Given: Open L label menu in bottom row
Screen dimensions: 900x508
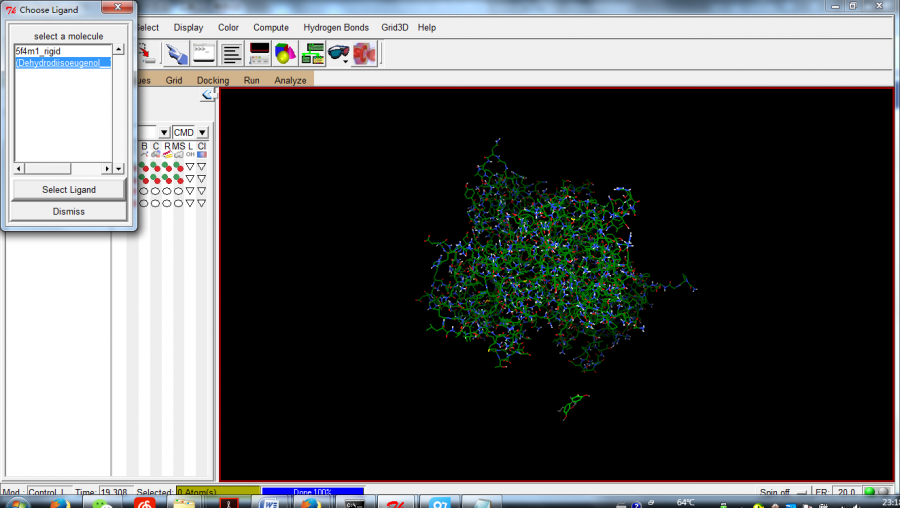Looking at the screenshot, I should (190, 203).
